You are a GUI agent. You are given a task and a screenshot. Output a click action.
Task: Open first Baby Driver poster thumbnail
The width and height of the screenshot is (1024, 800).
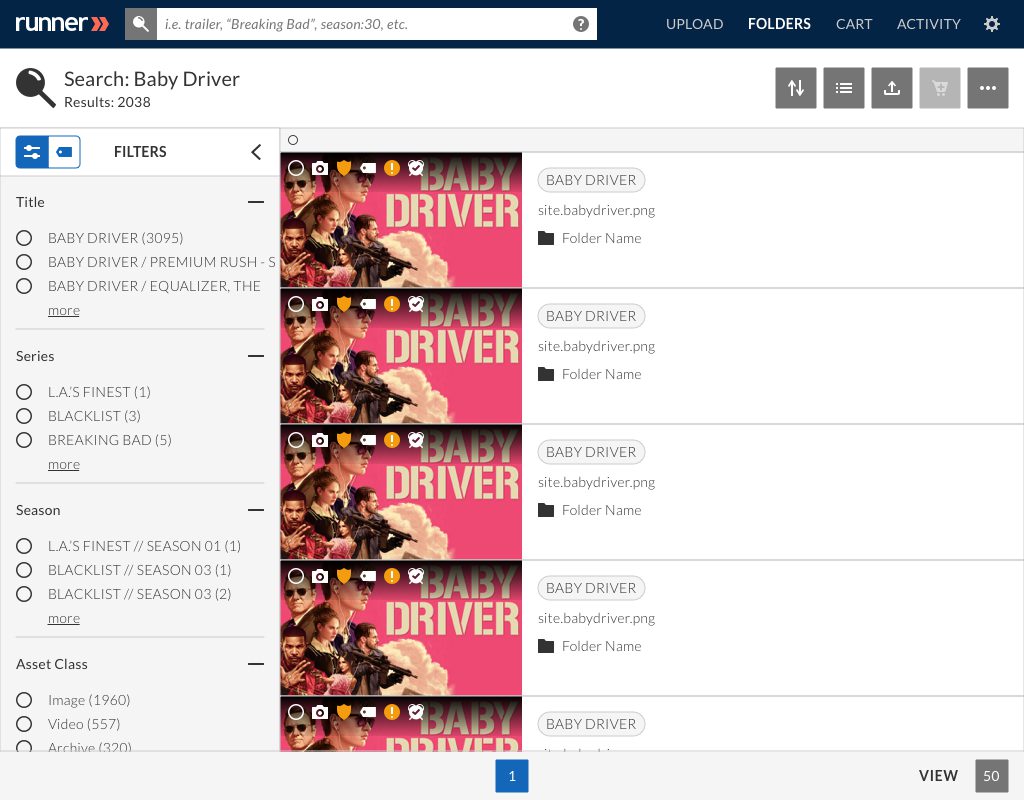click(x=401, y=220)
